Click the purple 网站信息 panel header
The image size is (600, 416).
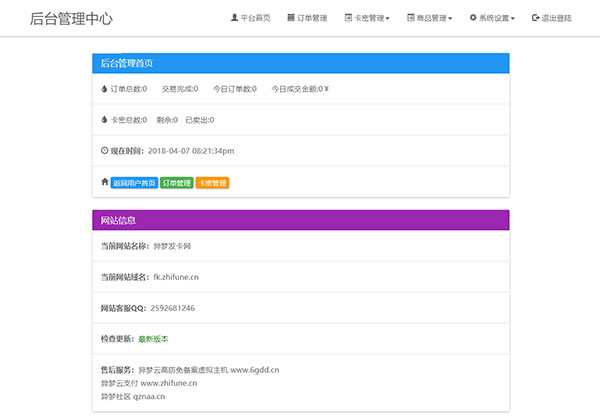pyautogui.click(x=301, y=220)
